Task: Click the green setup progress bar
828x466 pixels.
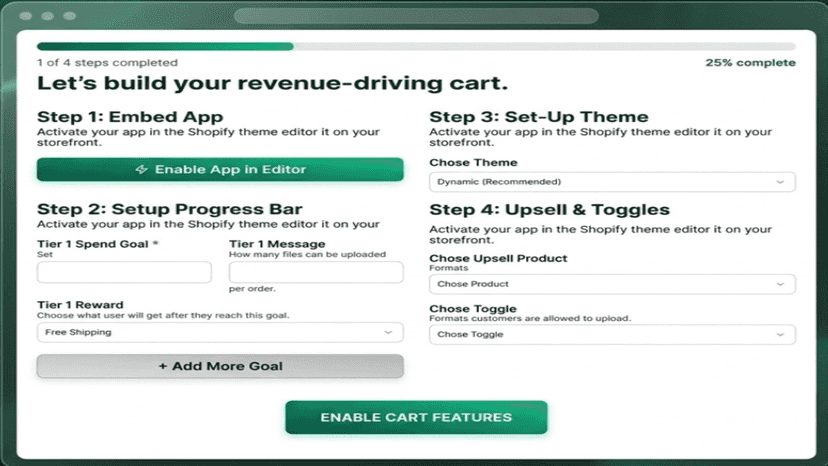Action: [x=165, y=46]
